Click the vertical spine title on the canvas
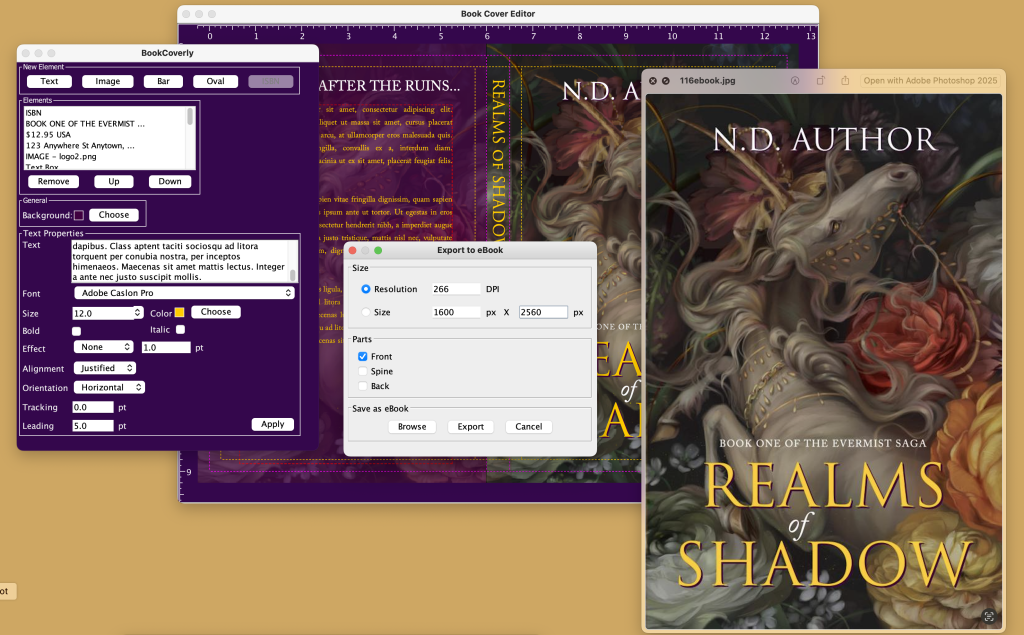Screen dimensions: 1024x635 point(498,158)
